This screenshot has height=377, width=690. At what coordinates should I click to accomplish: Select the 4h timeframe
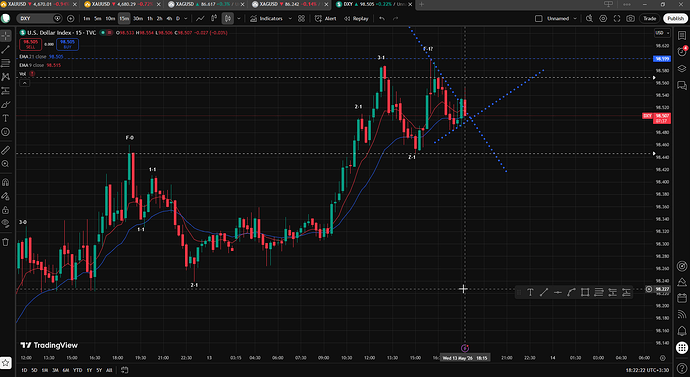click(169, 18)
